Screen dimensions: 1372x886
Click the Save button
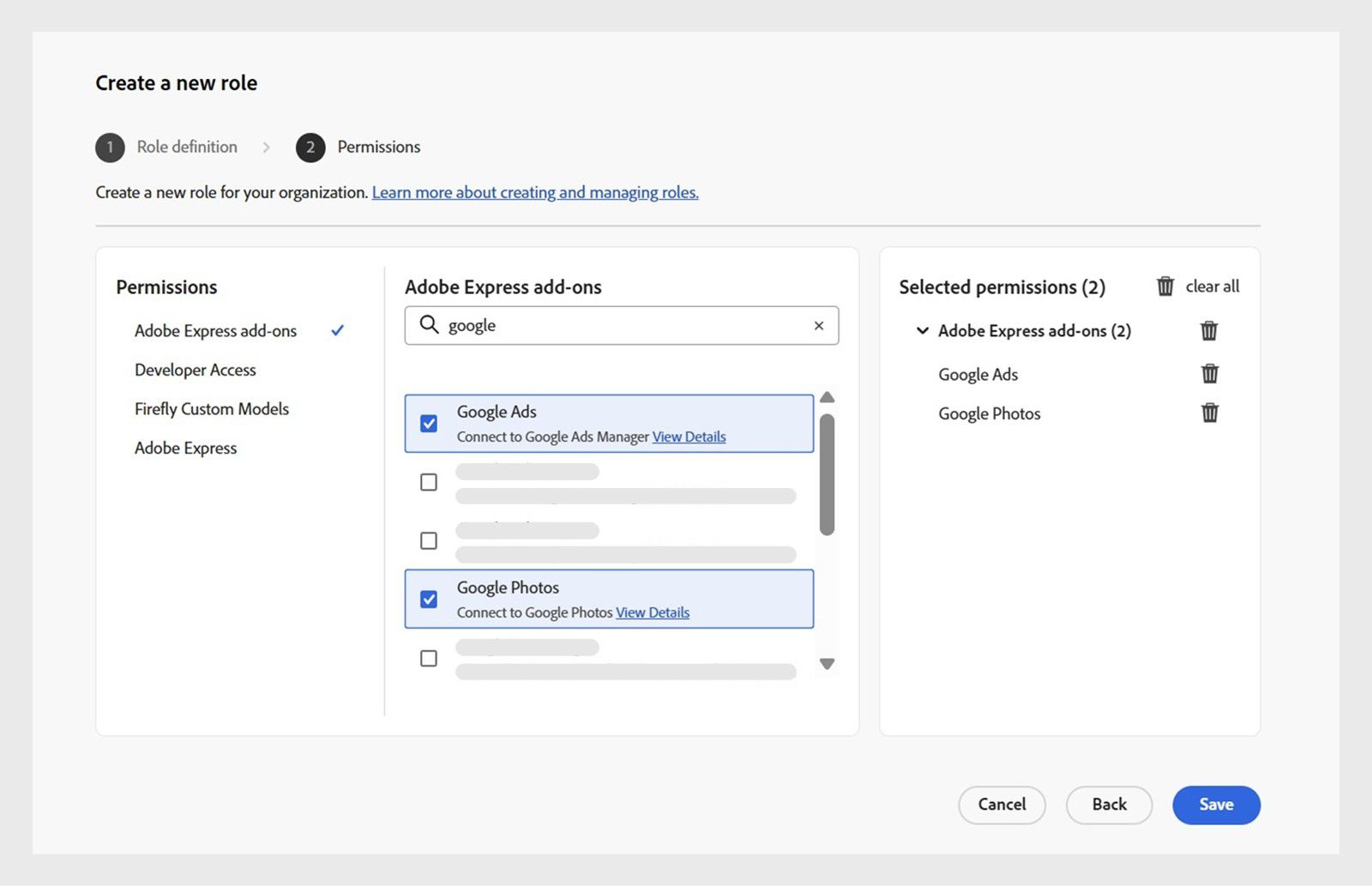click(1215, 805)
